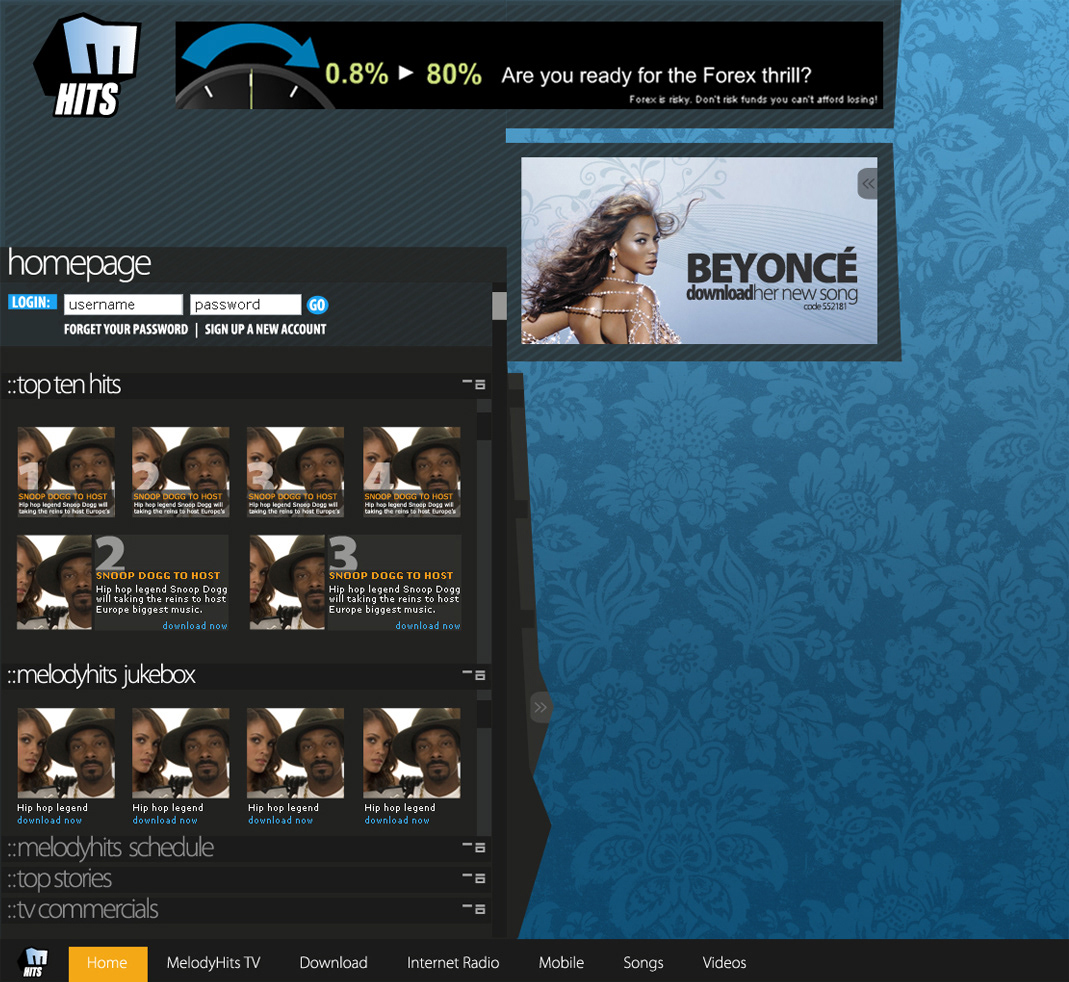Open the Songs menu item
The width and height of the screenshot is (1069, 982).
tap(643, 963)
